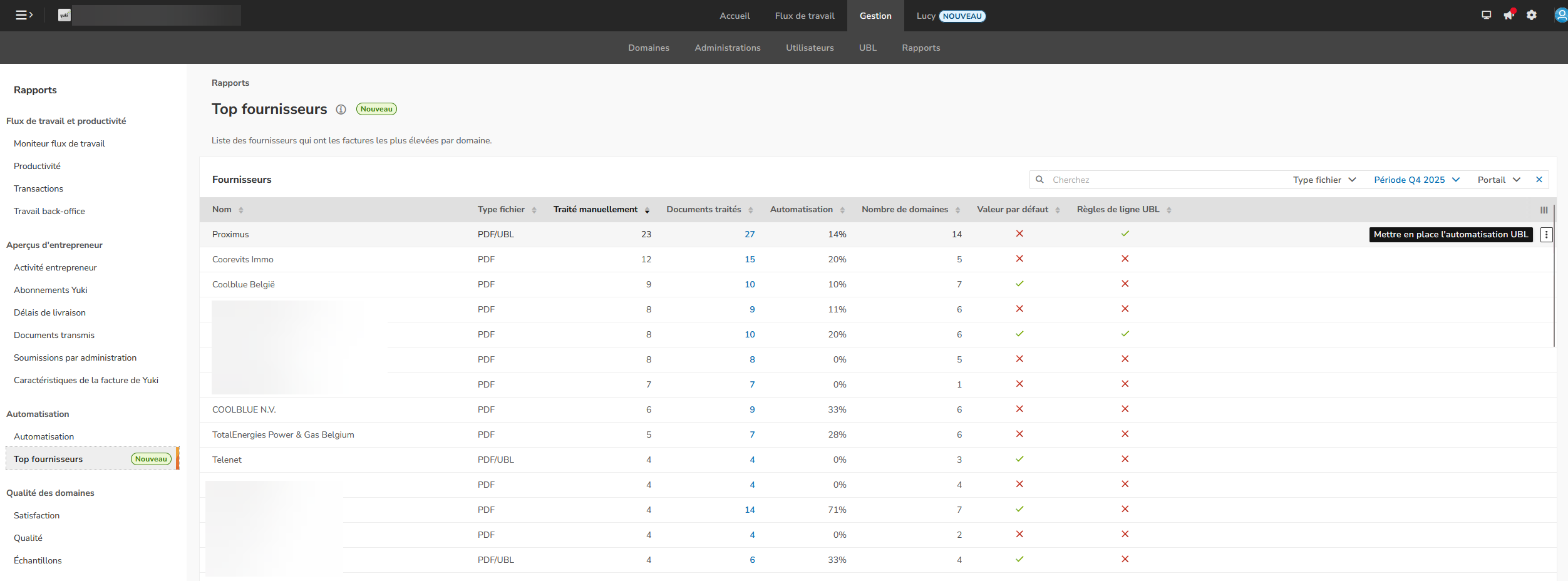The width and height of the screenshot is (1568, 581).
Task: Sort by Valeur par défaut column
Action: click(x=1018, y=210)
